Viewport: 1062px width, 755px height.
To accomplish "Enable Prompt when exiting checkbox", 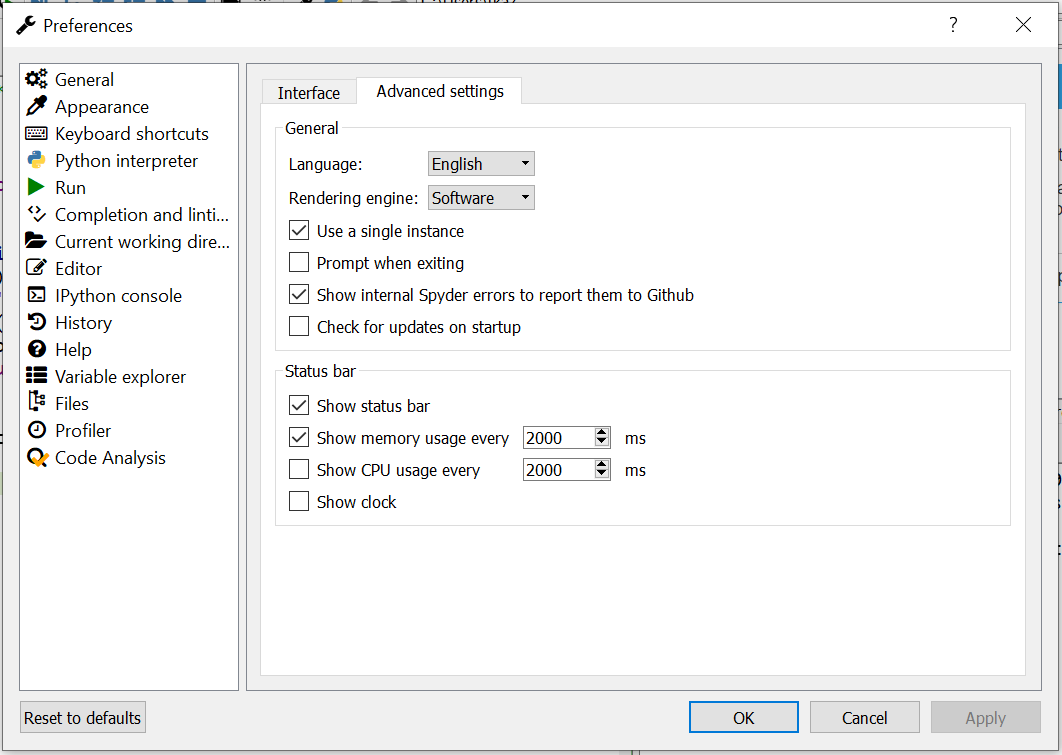I will pyautogui.click(x=299, y=263).
